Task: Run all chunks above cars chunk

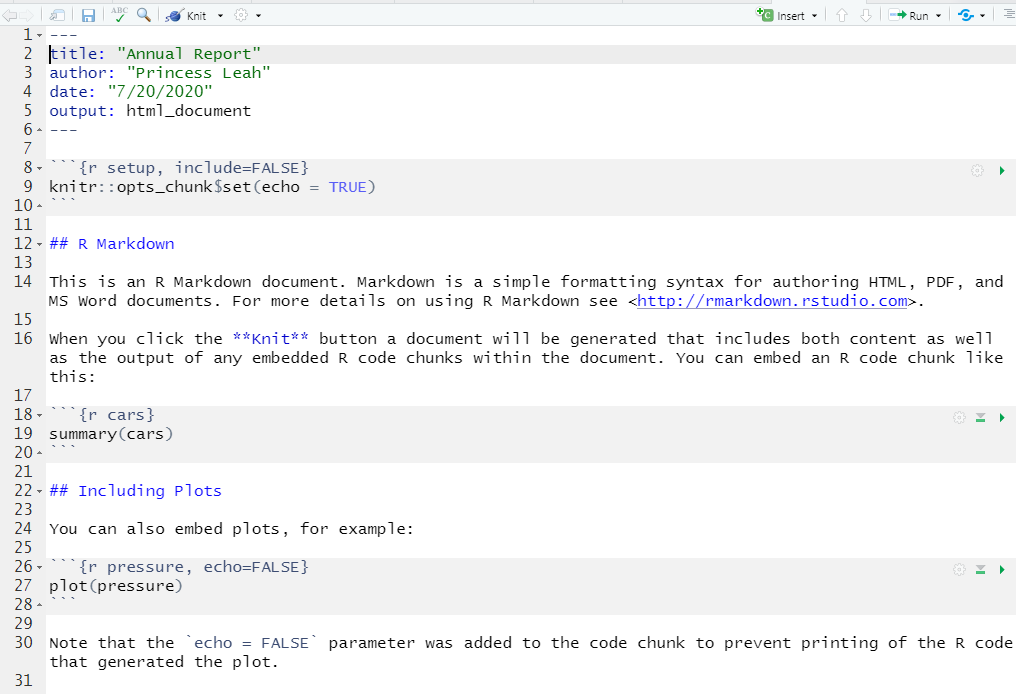Action: pos(980,417)
